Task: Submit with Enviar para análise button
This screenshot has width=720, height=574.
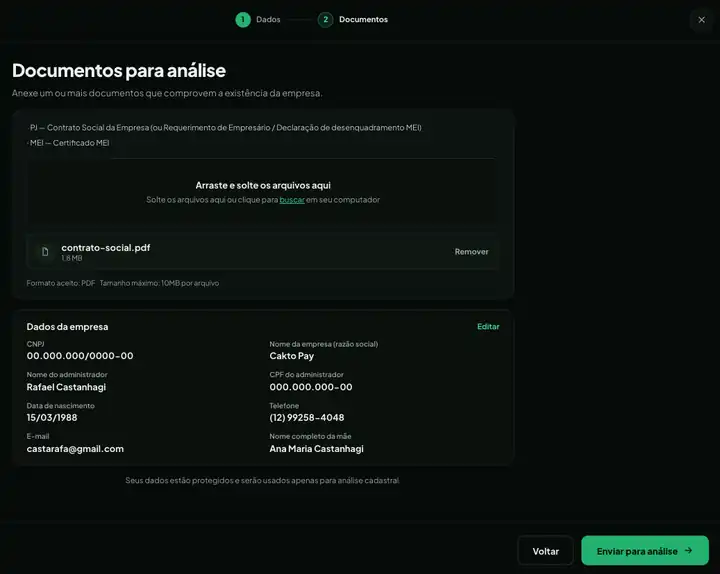Action: [x=645, y=551]
